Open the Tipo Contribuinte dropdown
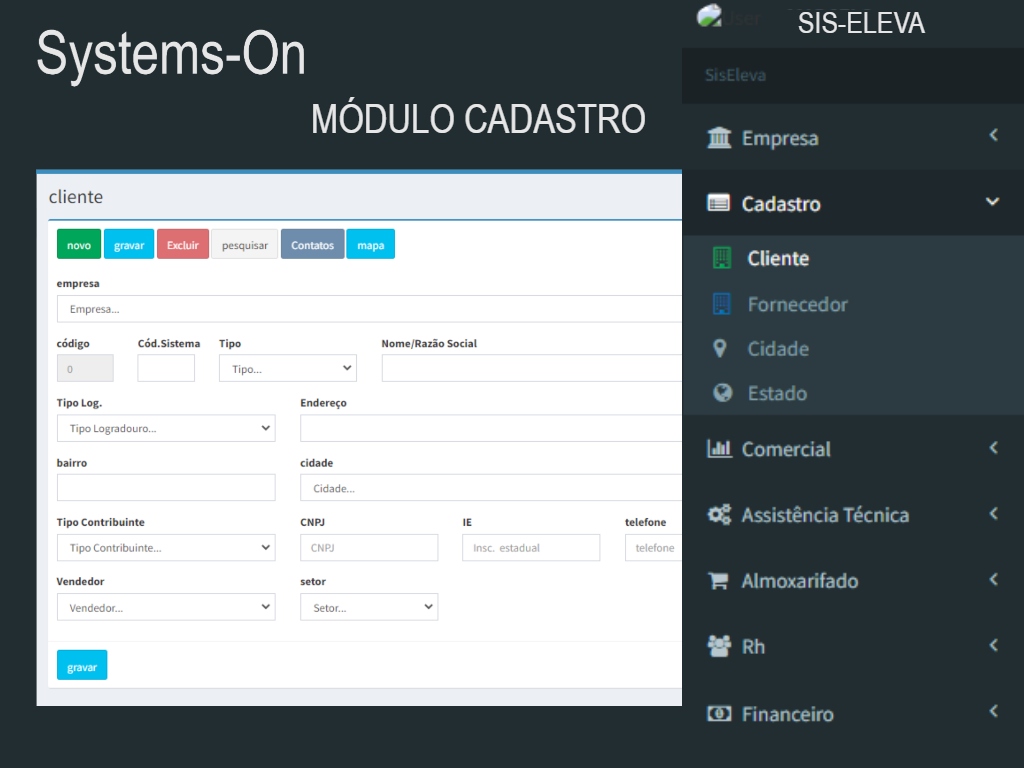1024x768 pixels. pyautogui.click(x=166, y=548)
